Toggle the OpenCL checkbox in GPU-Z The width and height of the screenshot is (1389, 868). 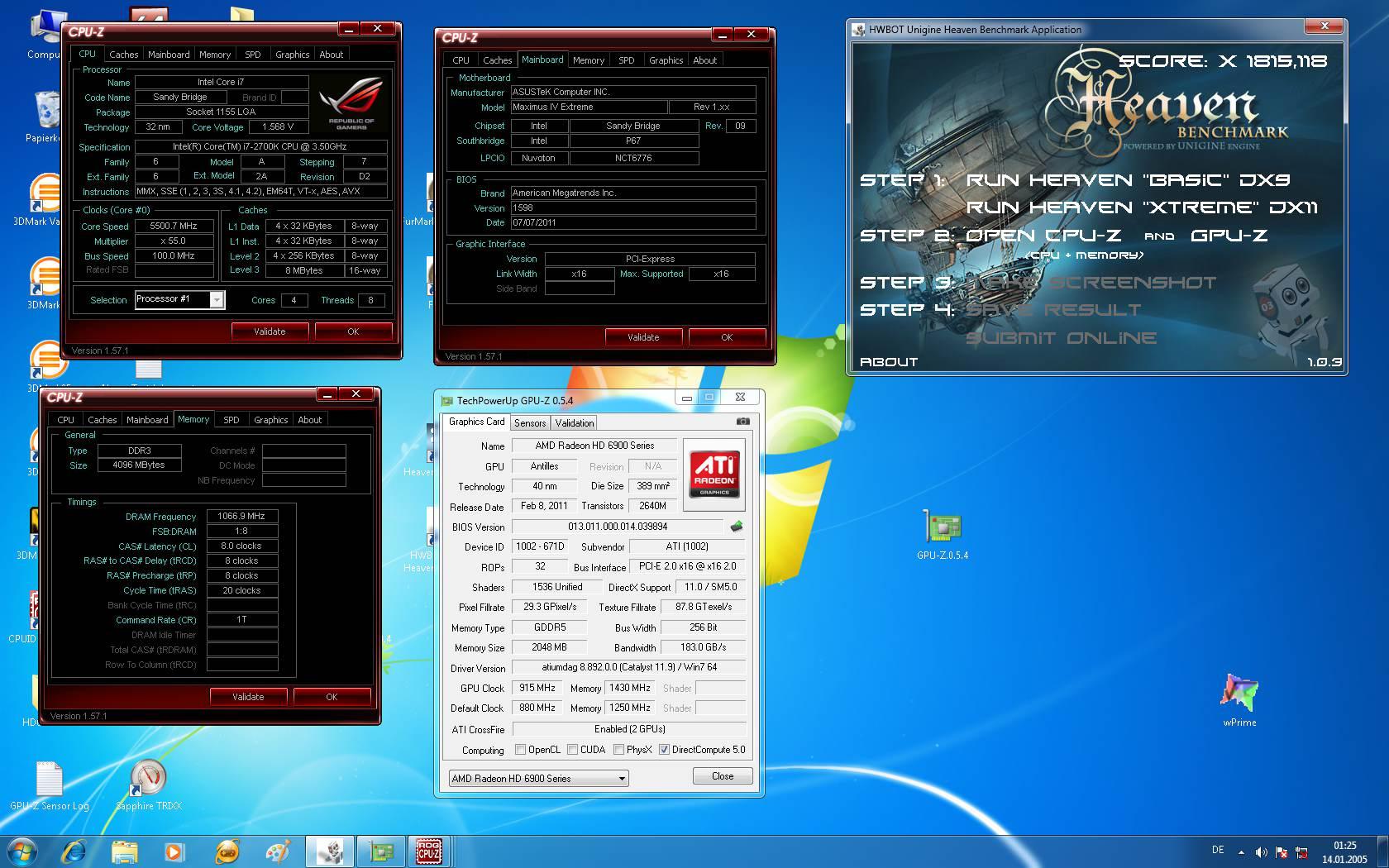(520, 750)
